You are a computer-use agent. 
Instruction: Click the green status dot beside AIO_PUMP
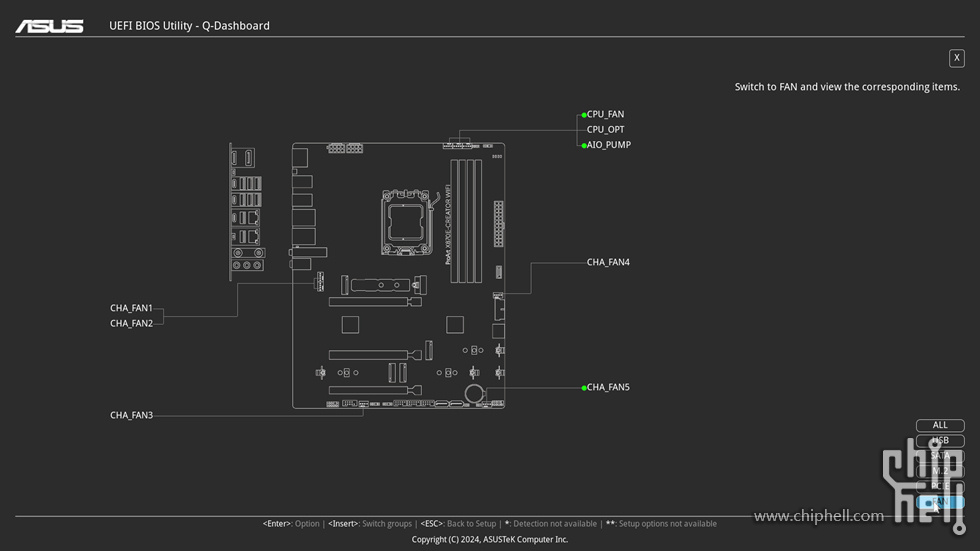(584, 146)
